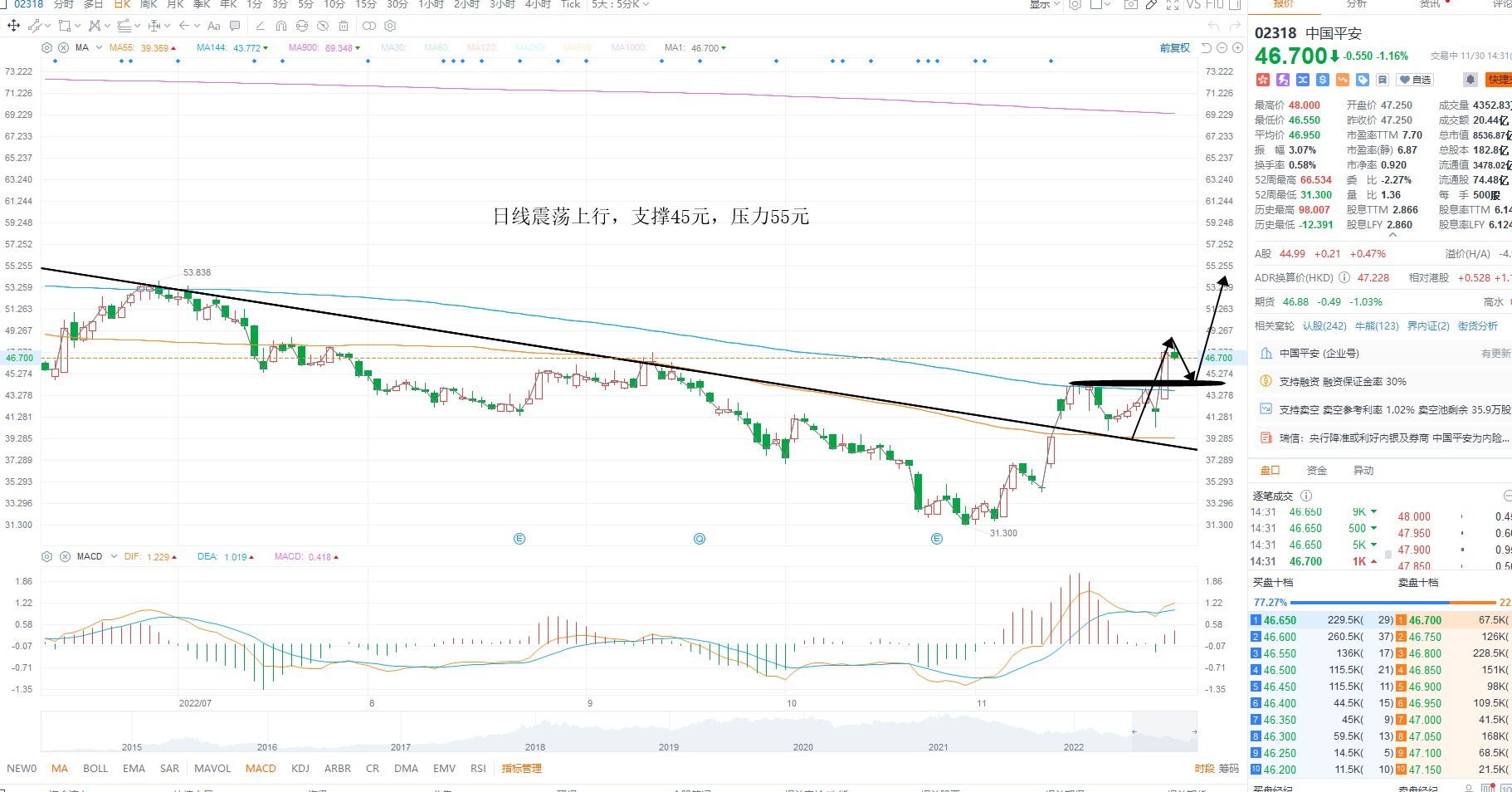Enable the KDJ sub-indicator

[x=300, y=768]
